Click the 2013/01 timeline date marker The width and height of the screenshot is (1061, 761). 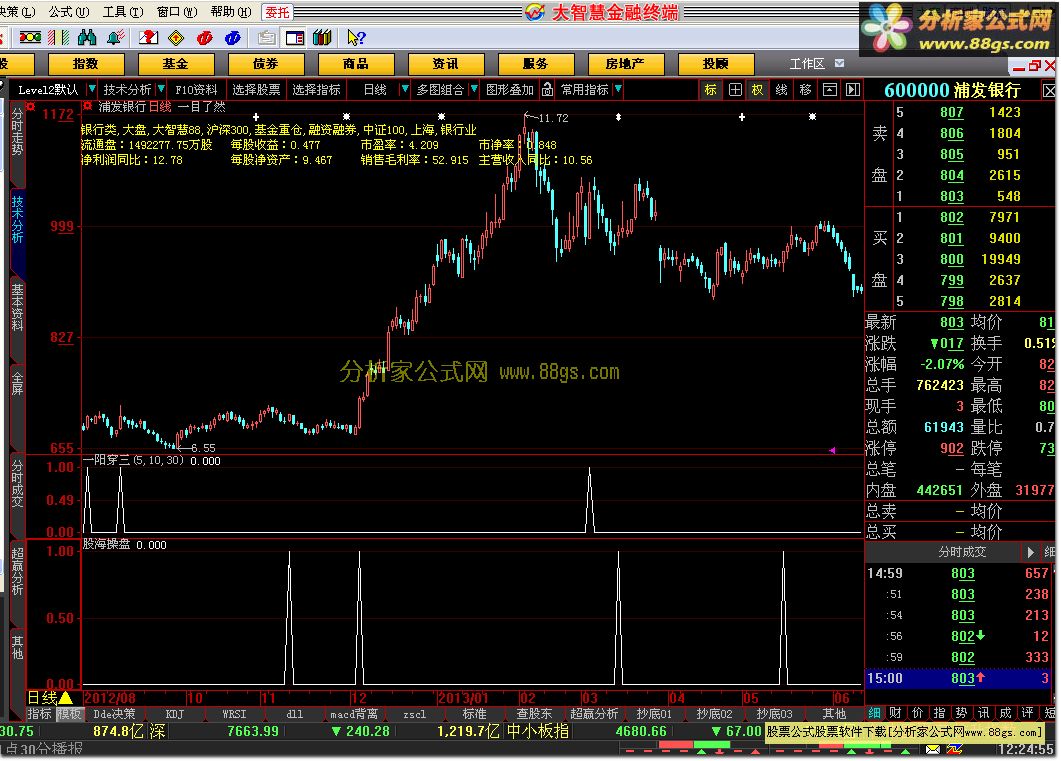click(x=462, y=697)
